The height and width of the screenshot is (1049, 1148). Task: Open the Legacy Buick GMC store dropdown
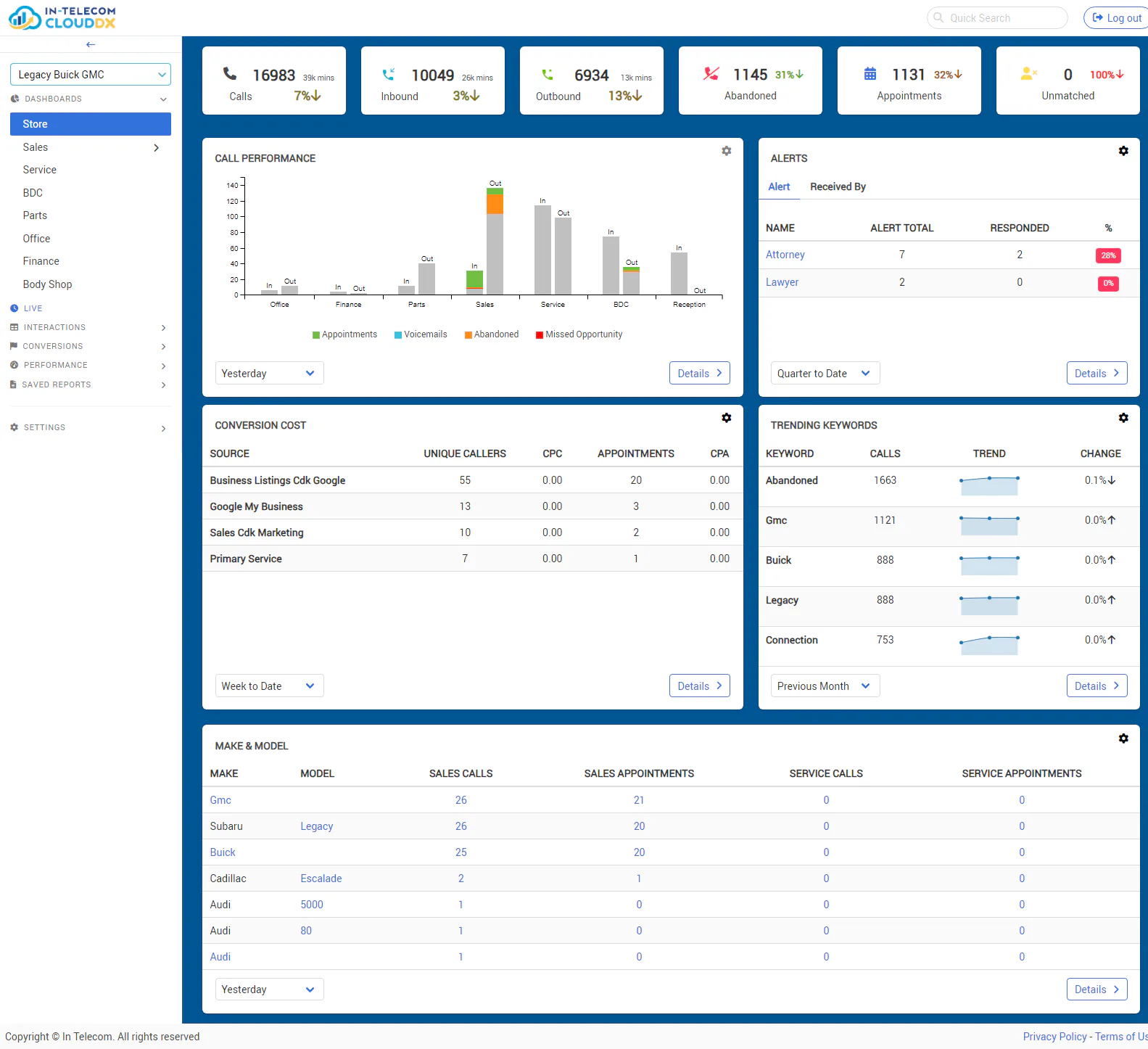[x=91, y=75]
